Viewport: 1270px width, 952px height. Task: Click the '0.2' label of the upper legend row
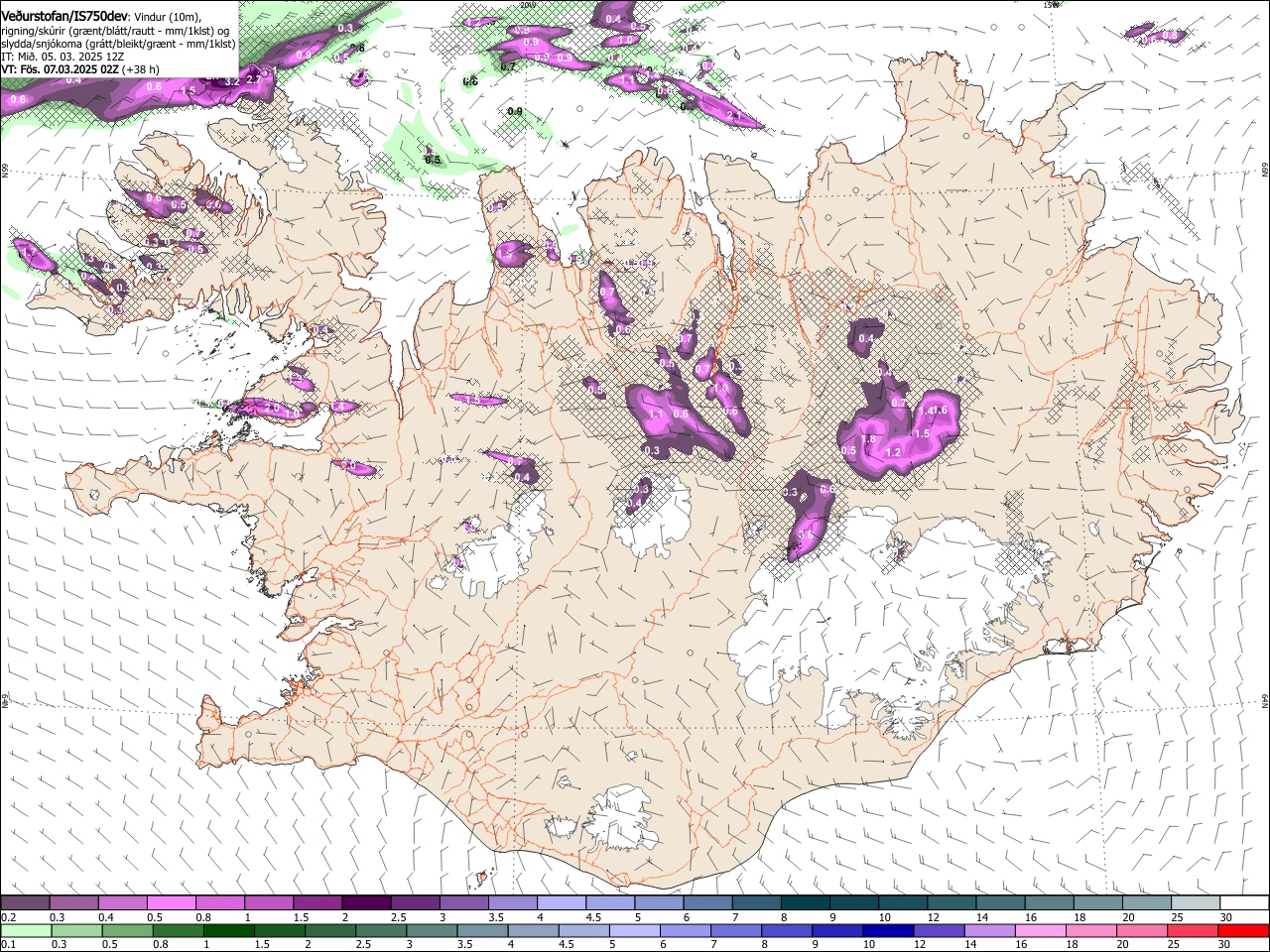[8, 917]
